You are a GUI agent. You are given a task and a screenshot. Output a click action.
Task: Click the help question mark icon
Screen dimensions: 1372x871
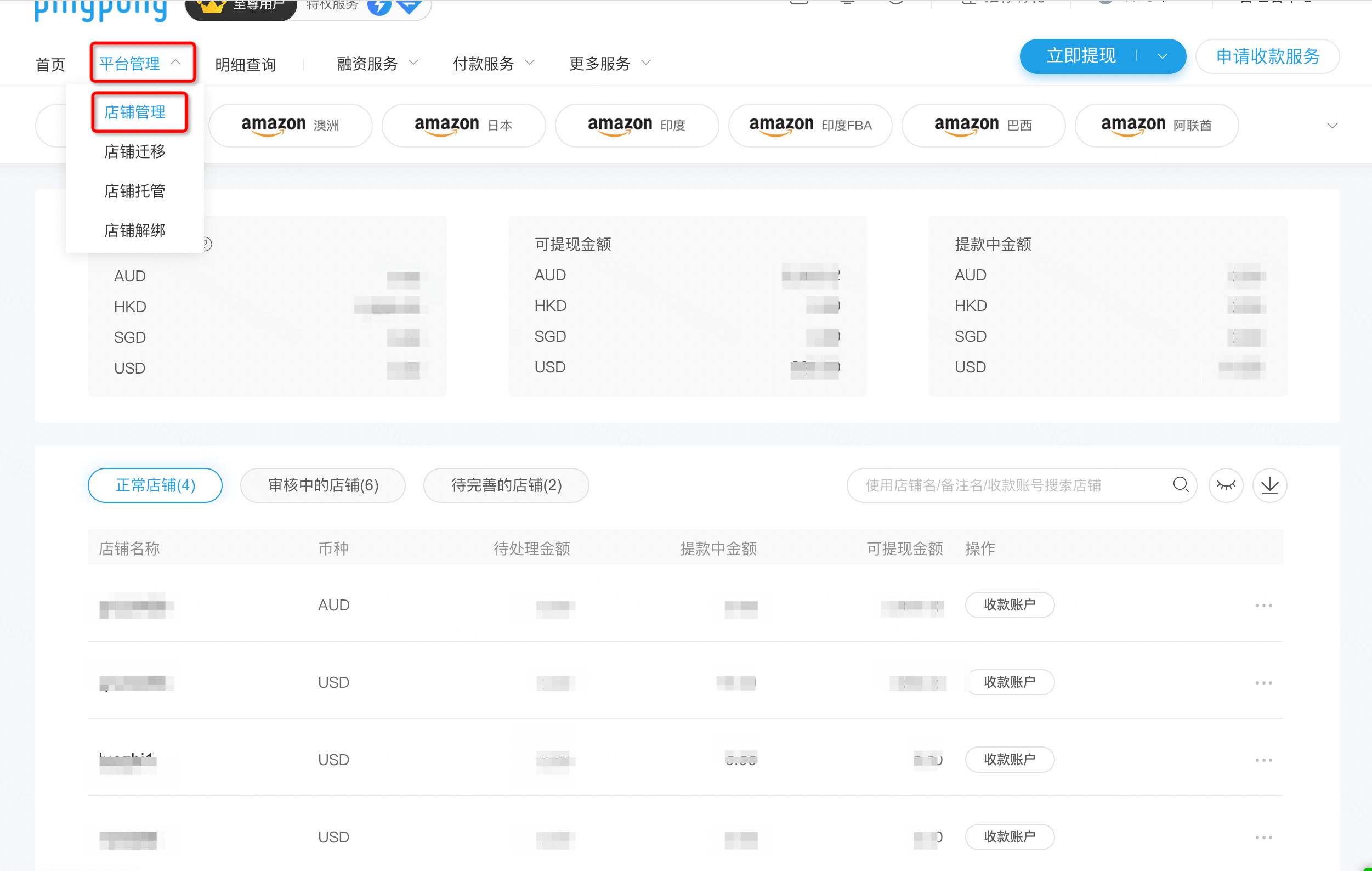207,245
